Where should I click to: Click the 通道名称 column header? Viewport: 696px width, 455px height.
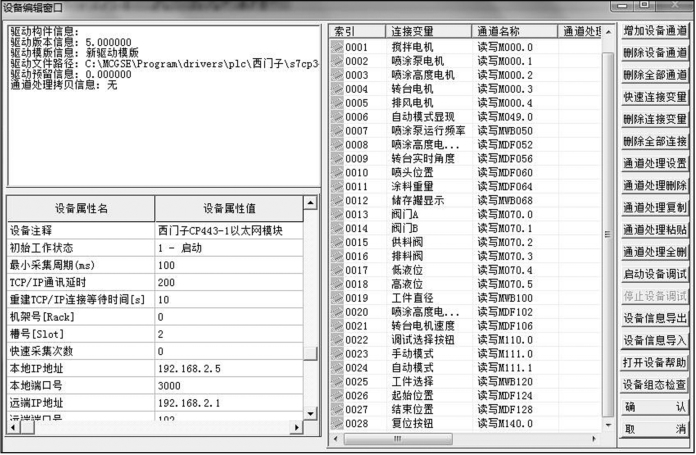coord(514,31)
